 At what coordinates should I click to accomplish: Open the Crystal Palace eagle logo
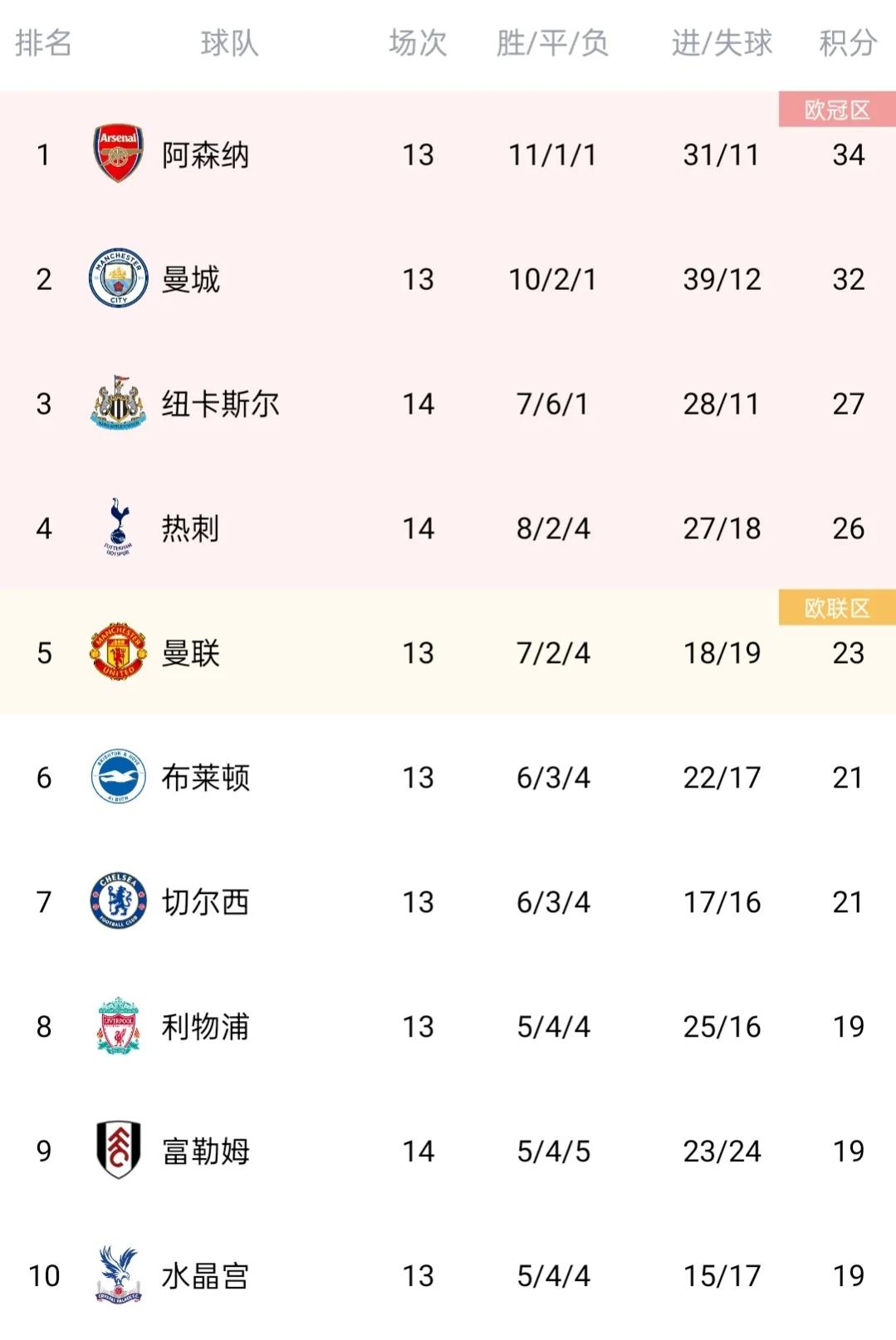coord(118,1275)
